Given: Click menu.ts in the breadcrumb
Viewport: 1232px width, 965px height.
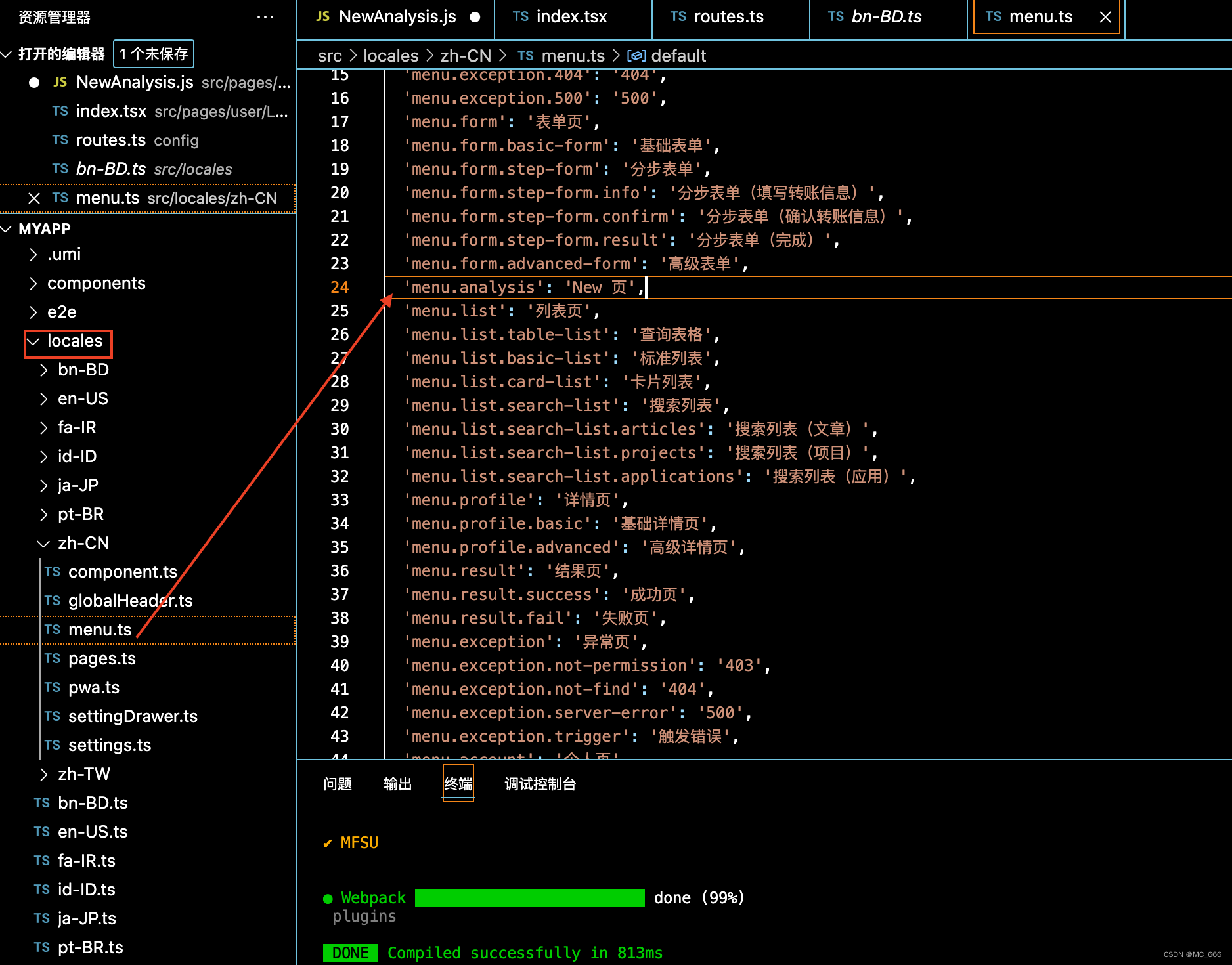Looking at the screenshot, I should point(573,56).
